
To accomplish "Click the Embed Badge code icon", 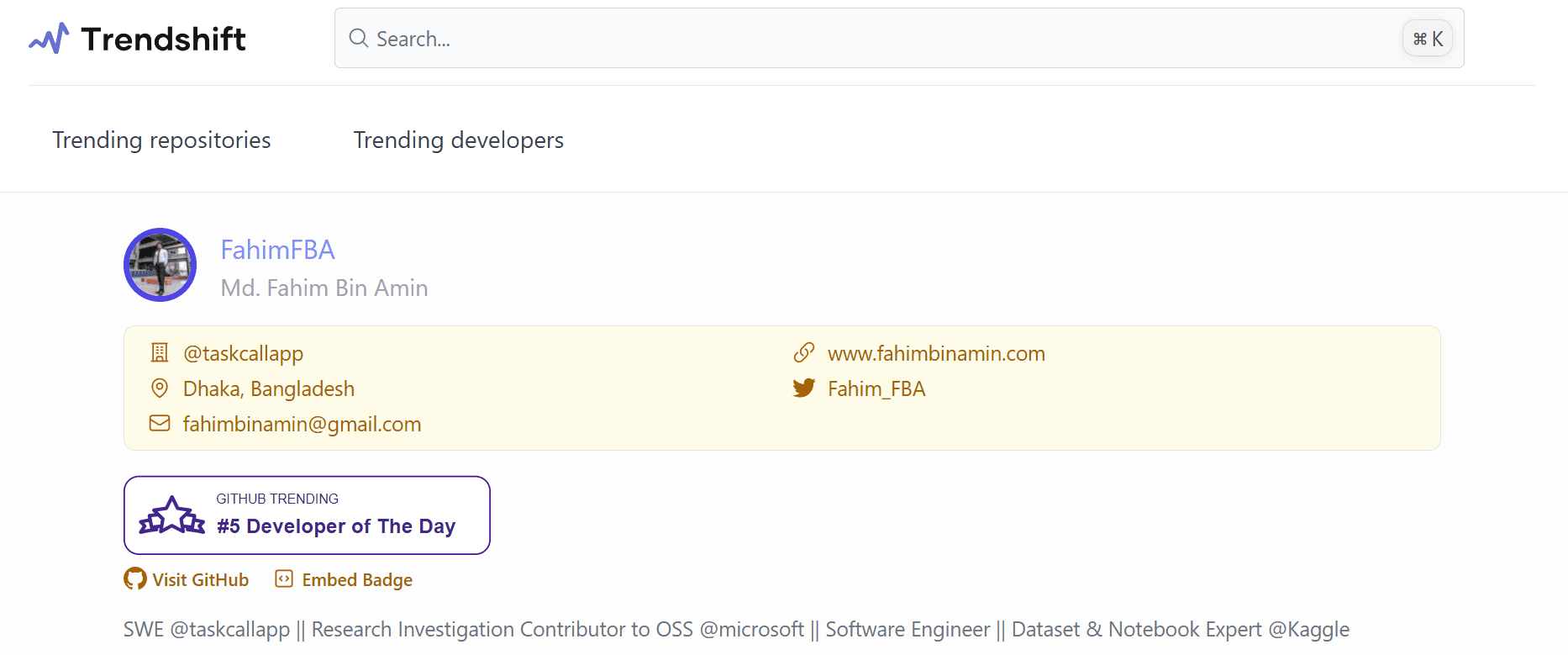I will (284, 578).
